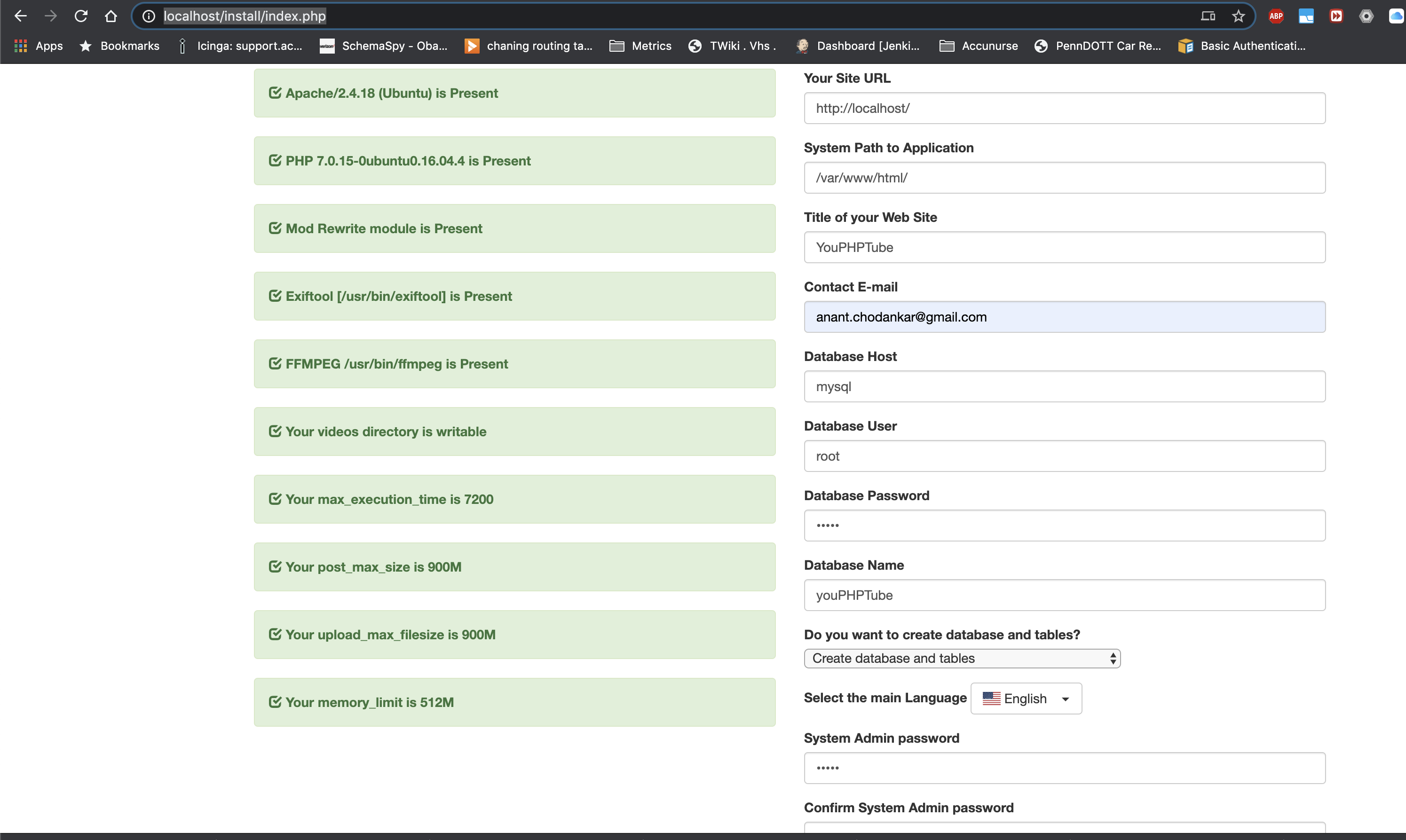Open the browser home page icon
The height and width of the screenshot is (840, 1406).
[x=111, y=16]
